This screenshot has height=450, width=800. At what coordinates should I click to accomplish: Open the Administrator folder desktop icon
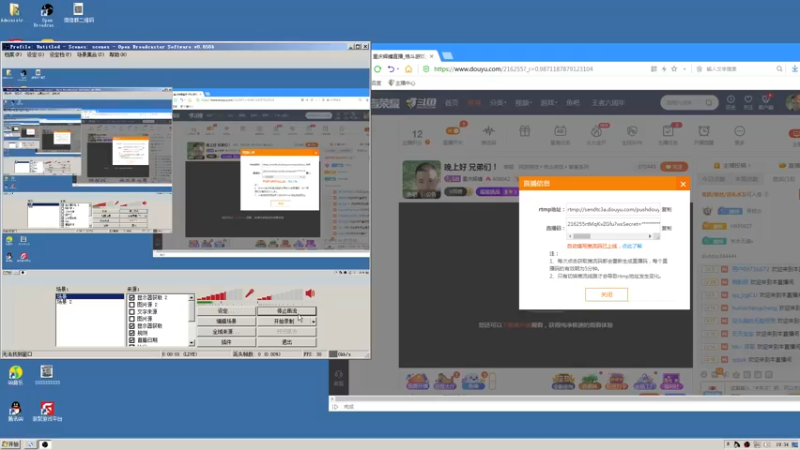click(x=14, y=13)
